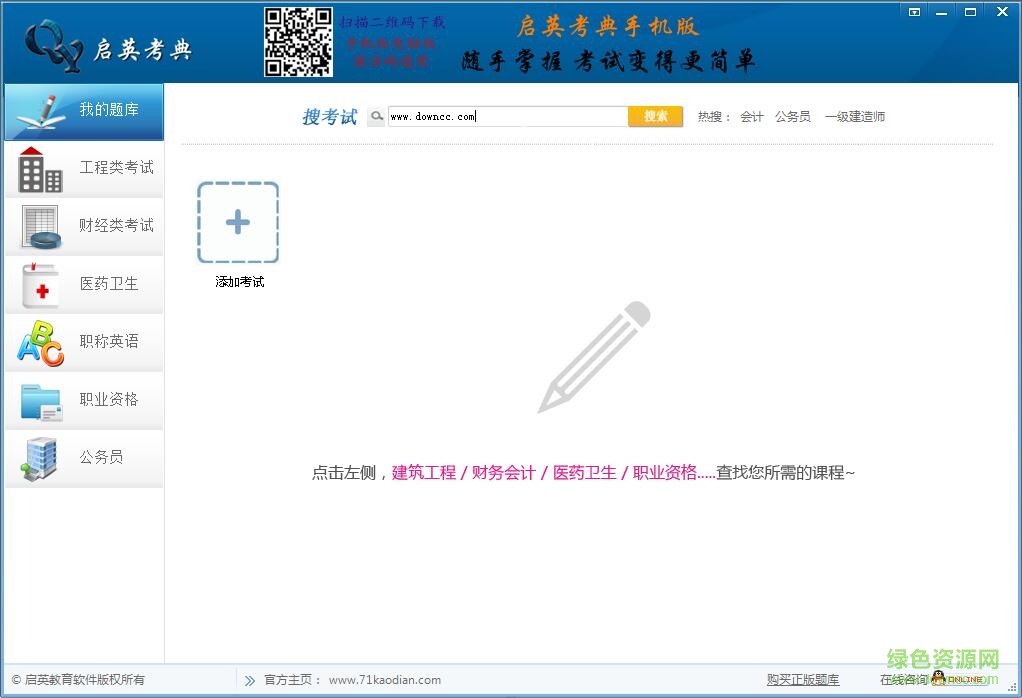Select the 公务员 category label
1022x698 pixels.
pyautogui.click(x=101, y=457)
